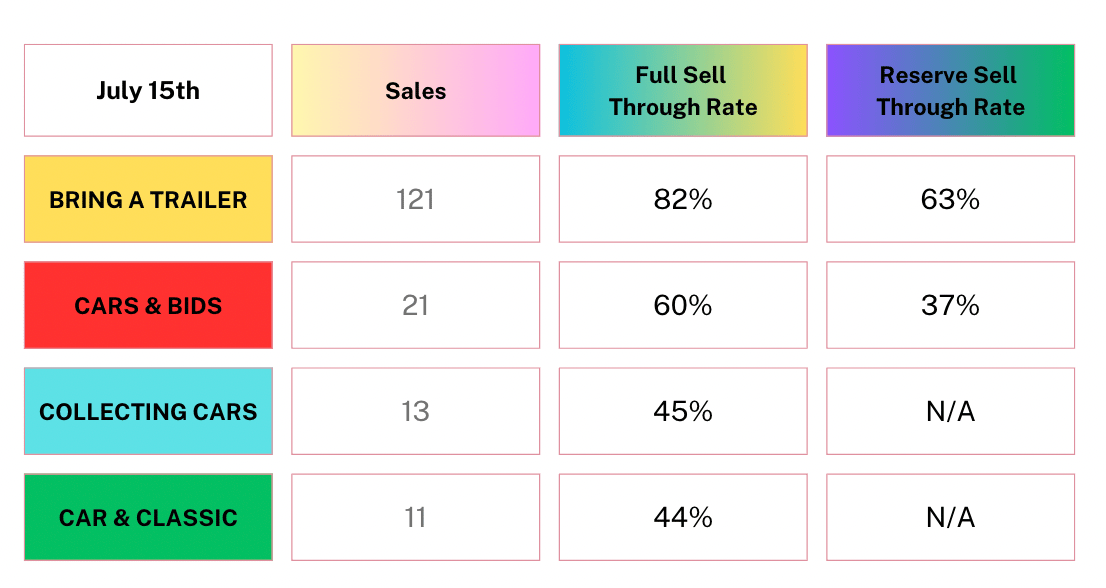Click the 121 sales cell
The image size is (1106, 588).
[x=415, y=199]
